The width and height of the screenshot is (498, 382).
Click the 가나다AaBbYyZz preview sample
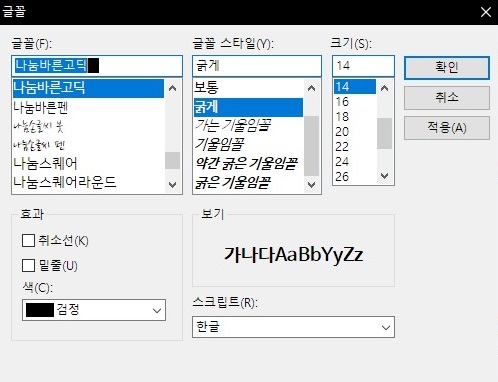click(x=293, y=255)
